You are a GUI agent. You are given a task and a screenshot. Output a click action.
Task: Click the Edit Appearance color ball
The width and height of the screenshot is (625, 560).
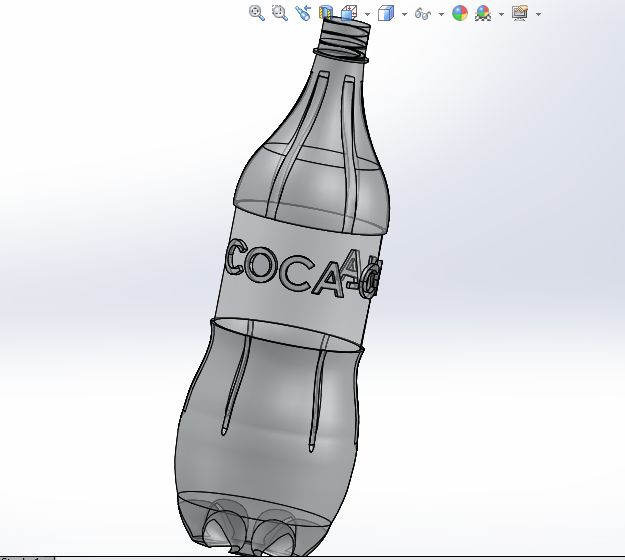point(460,13)
